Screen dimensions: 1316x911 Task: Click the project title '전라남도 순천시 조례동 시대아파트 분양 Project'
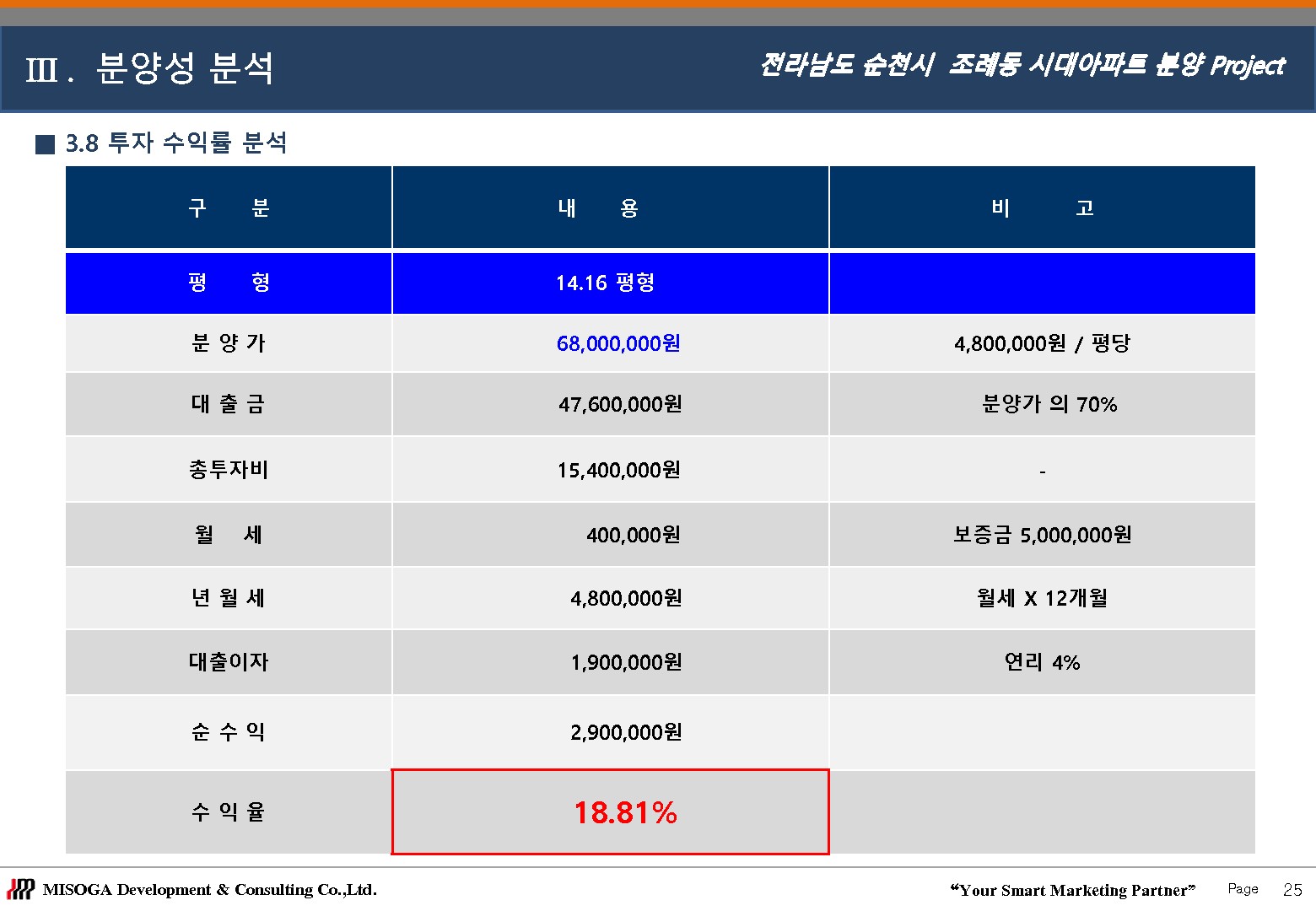(x=1022, y=65)
